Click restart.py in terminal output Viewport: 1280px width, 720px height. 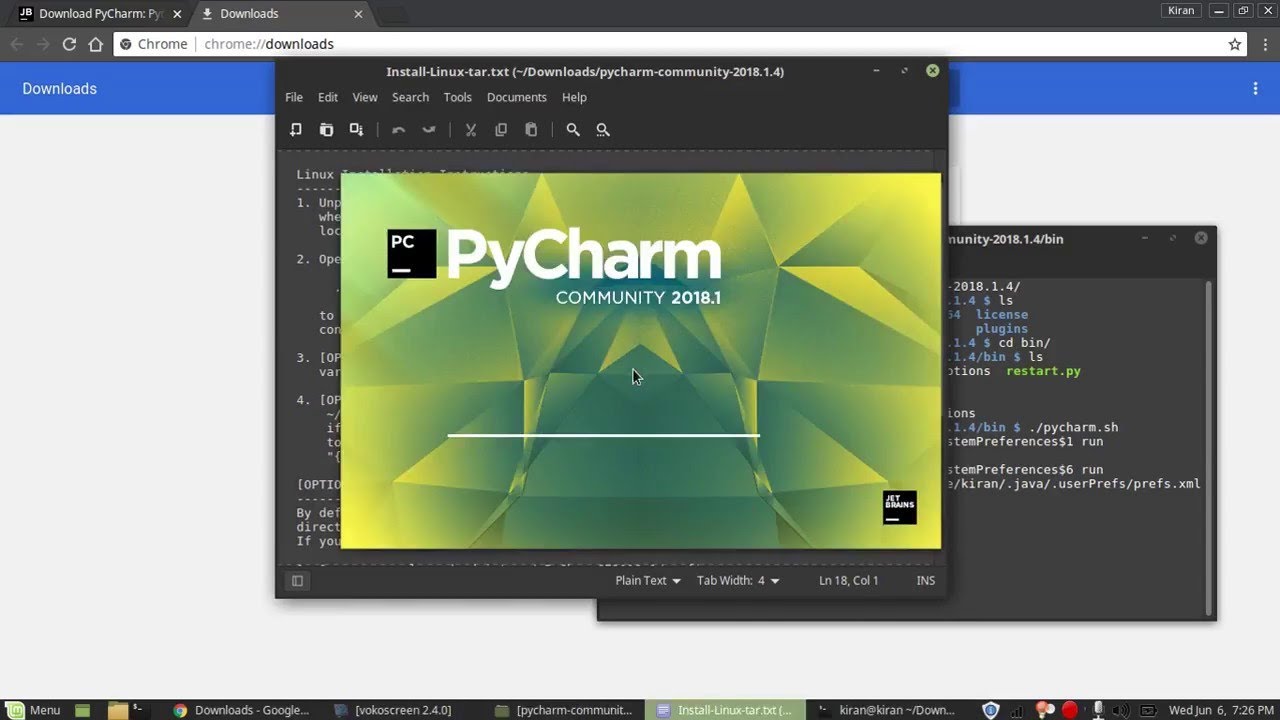(x=1043, y=371)
